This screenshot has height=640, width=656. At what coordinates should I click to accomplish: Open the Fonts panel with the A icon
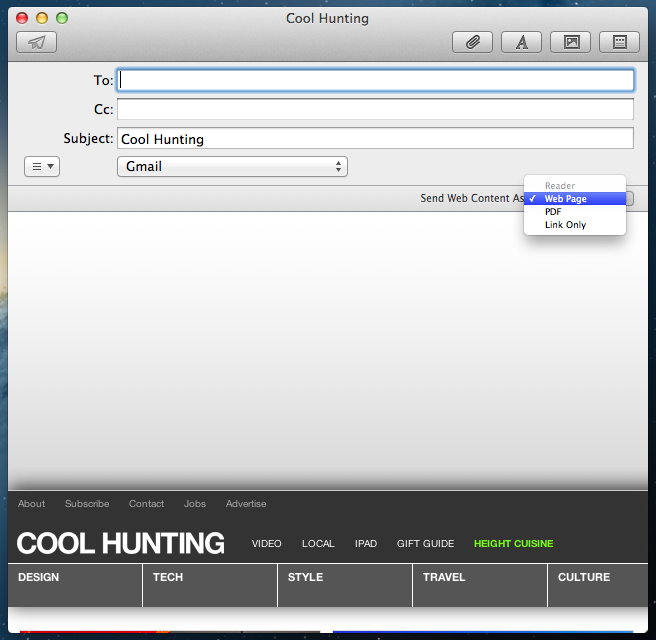pos(521,42)
